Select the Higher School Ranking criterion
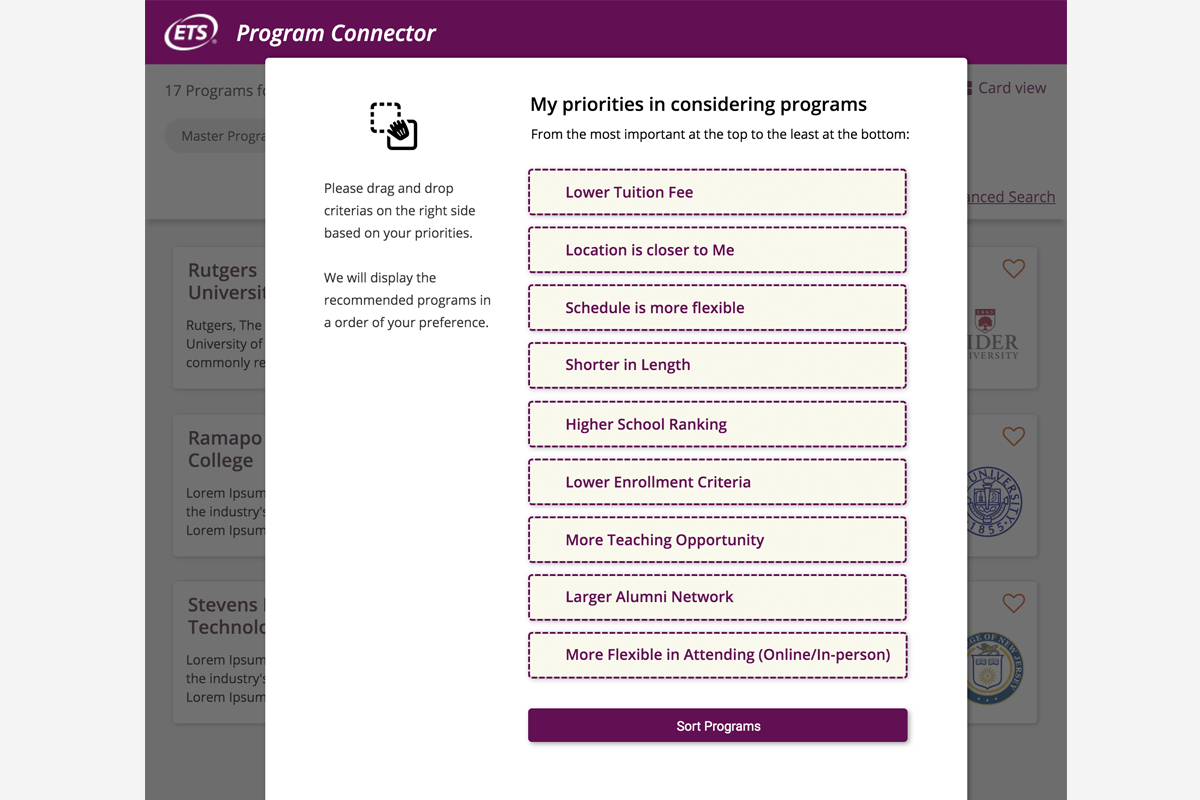This screenshot has width=1200, height=800. (717, 424)
